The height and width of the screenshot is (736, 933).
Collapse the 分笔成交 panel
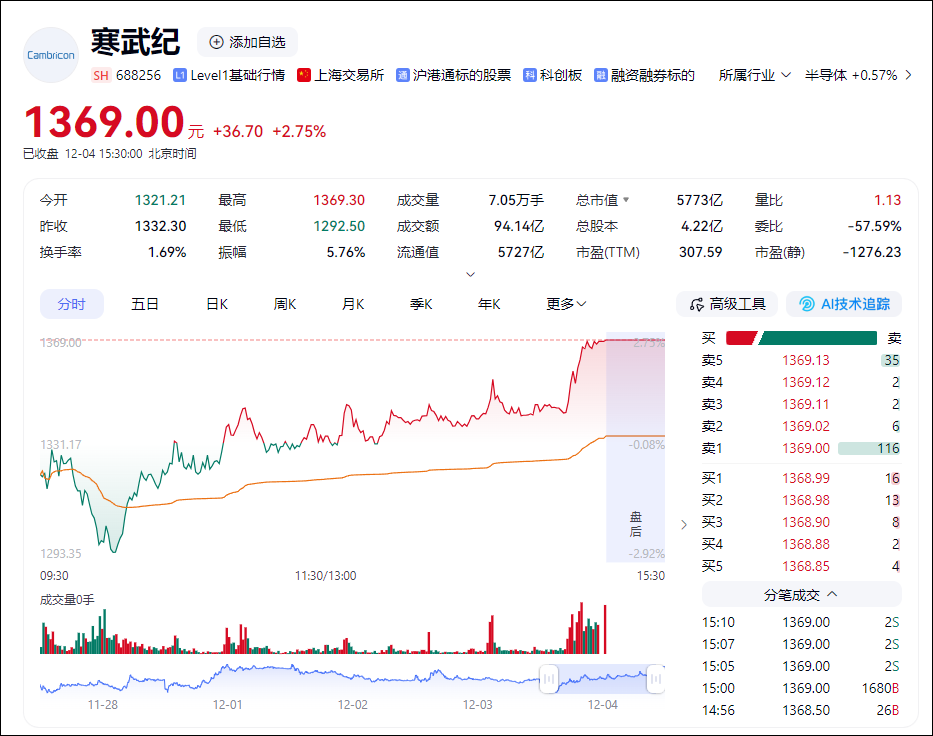click(801, 594)
